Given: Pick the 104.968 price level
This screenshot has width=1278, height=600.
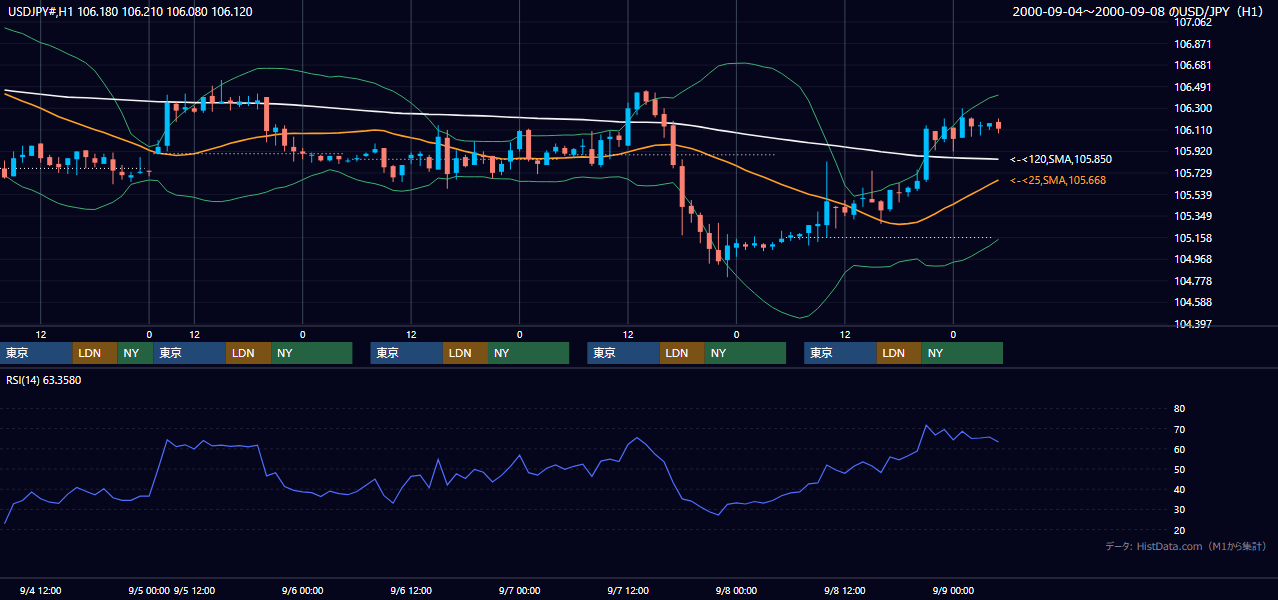Looking at the screenshot, I should (x=1192, y=259).
